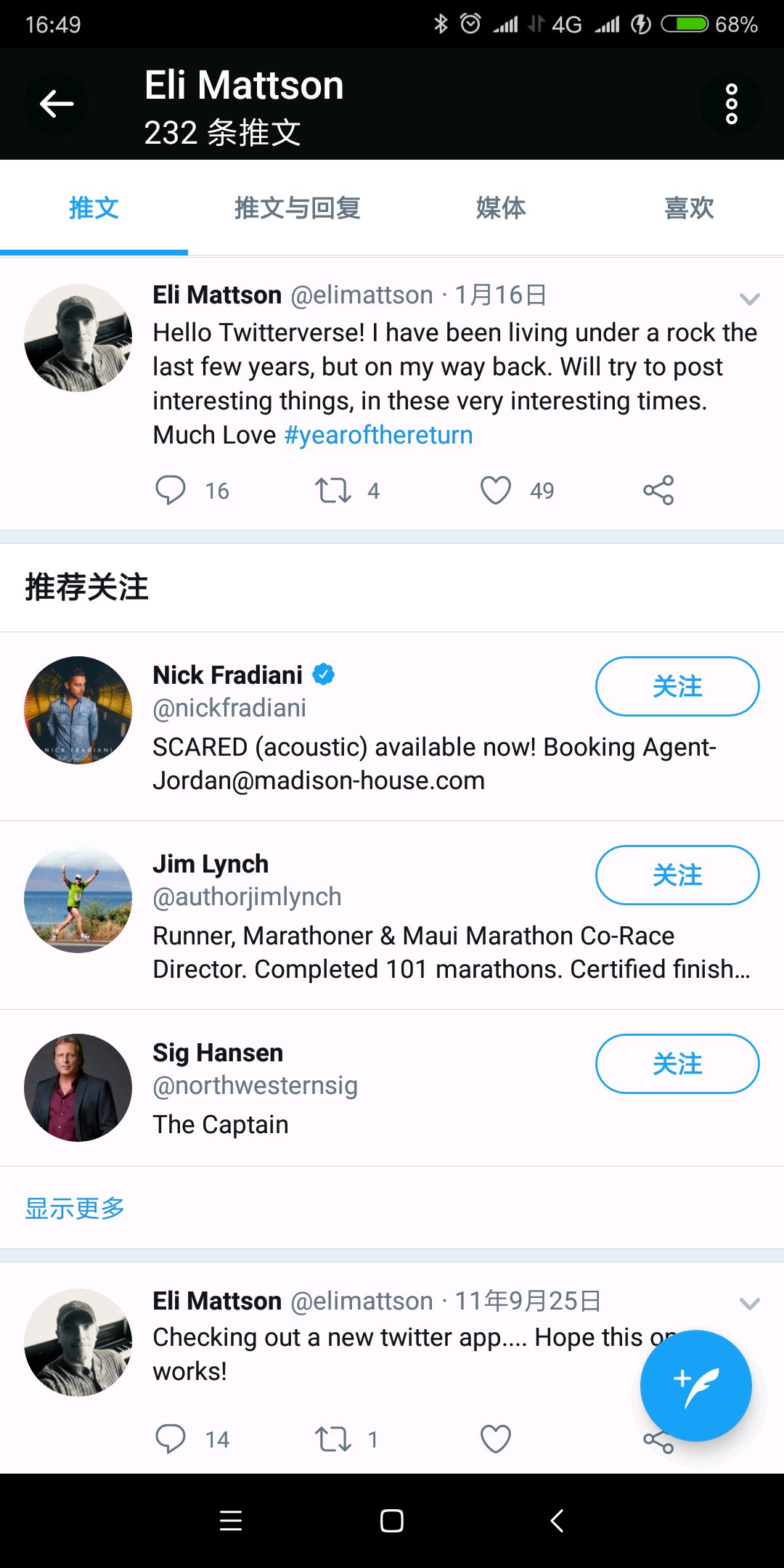Retweet the Hello Twitterverse tweet
The height and width of the screenshot is (1568, 784).
click(333, 490)
